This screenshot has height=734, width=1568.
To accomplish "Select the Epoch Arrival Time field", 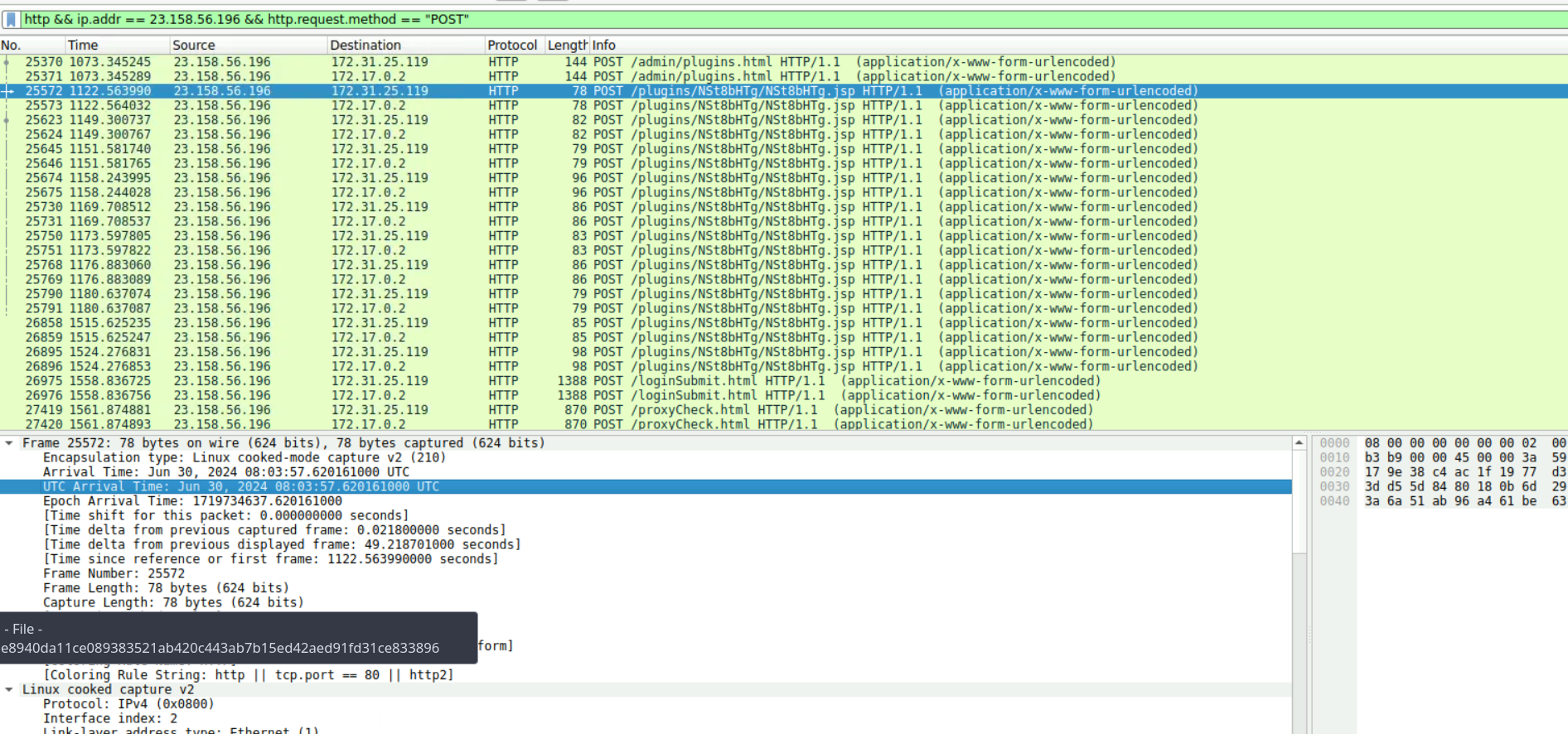I will [x=192, y=501].
